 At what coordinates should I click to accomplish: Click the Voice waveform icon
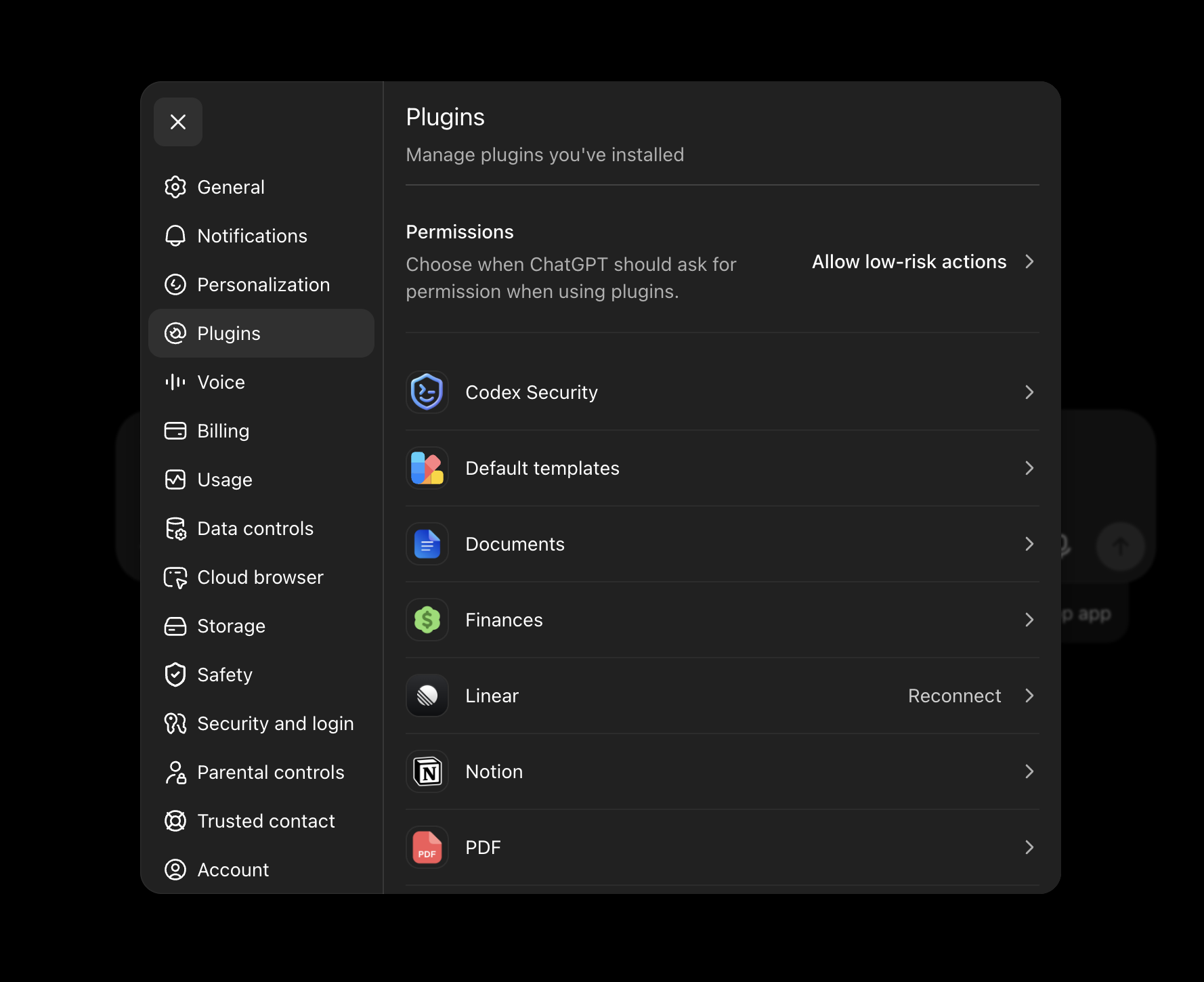(x=175, y=382)
